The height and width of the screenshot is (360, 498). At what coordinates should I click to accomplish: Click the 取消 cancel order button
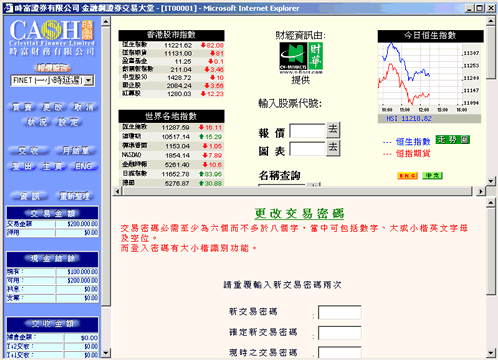click(x=83, y=107)
